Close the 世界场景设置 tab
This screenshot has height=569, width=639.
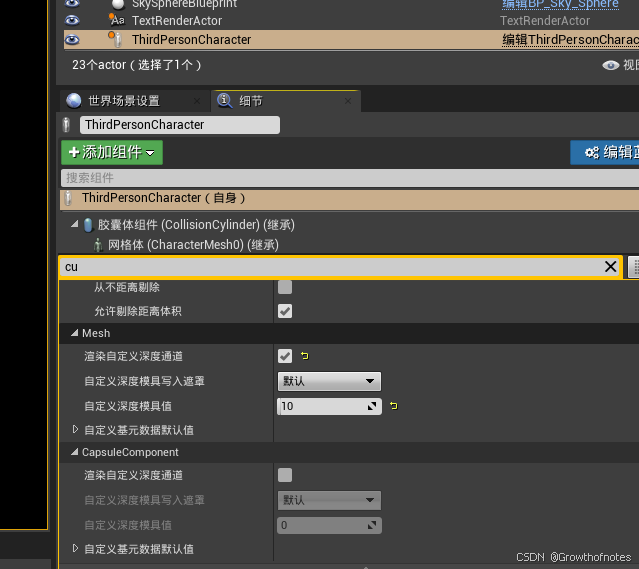pos(197,101)
